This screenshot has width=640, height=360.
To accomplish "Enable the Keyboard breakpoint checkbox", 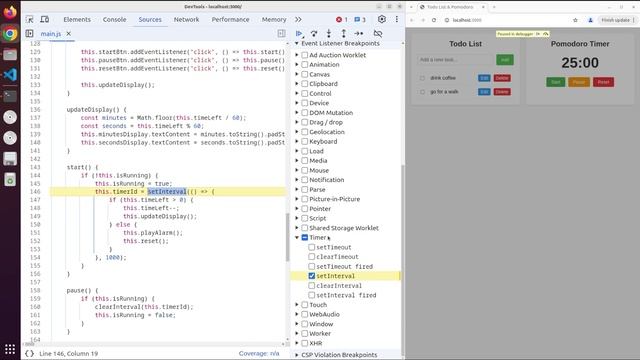I will point(304,141).
